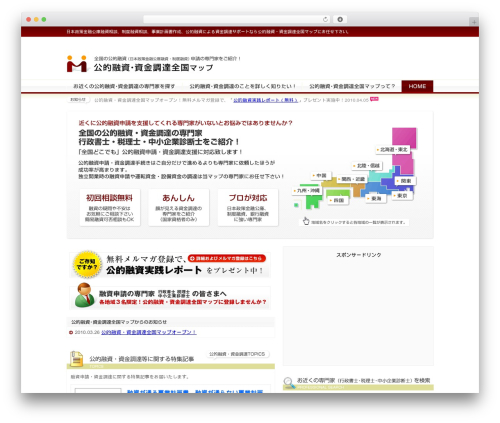Open the お近くの公的融資・資金調達の専門家を探す menu
The image size is (500, 423).
pos(124,86)
